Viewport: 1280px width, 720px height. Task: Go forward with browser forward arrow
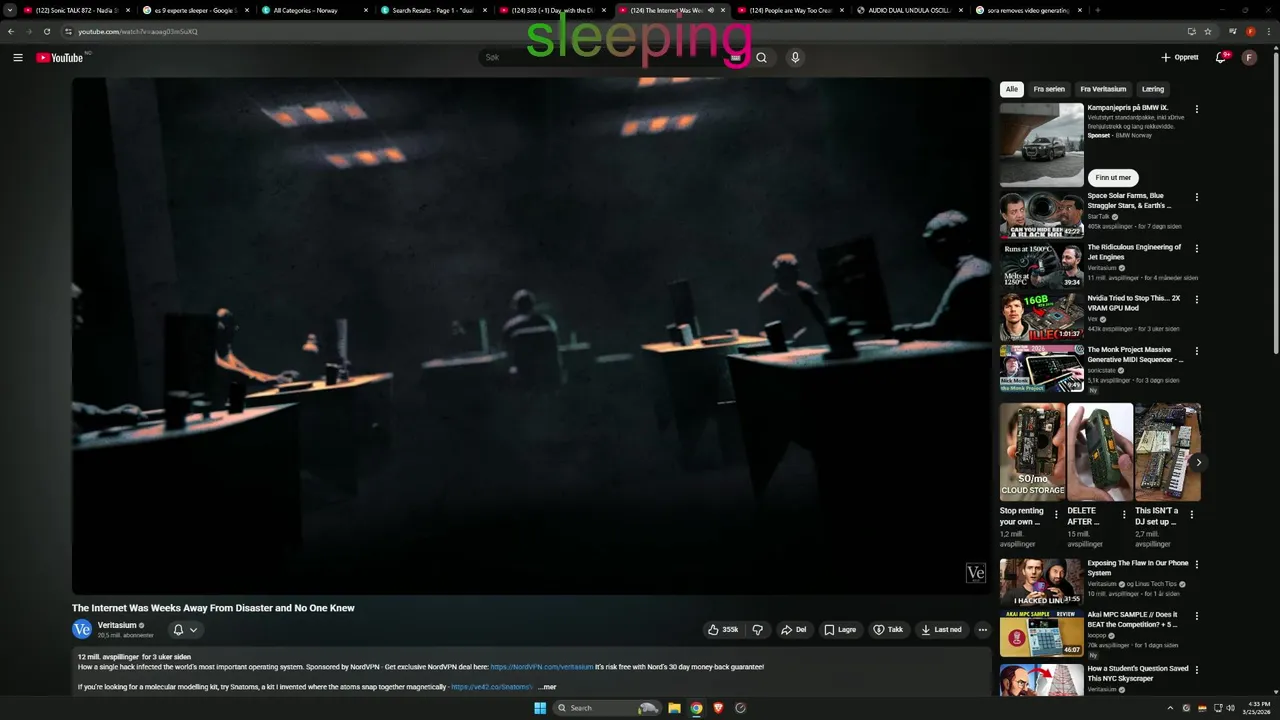[29, 31]
